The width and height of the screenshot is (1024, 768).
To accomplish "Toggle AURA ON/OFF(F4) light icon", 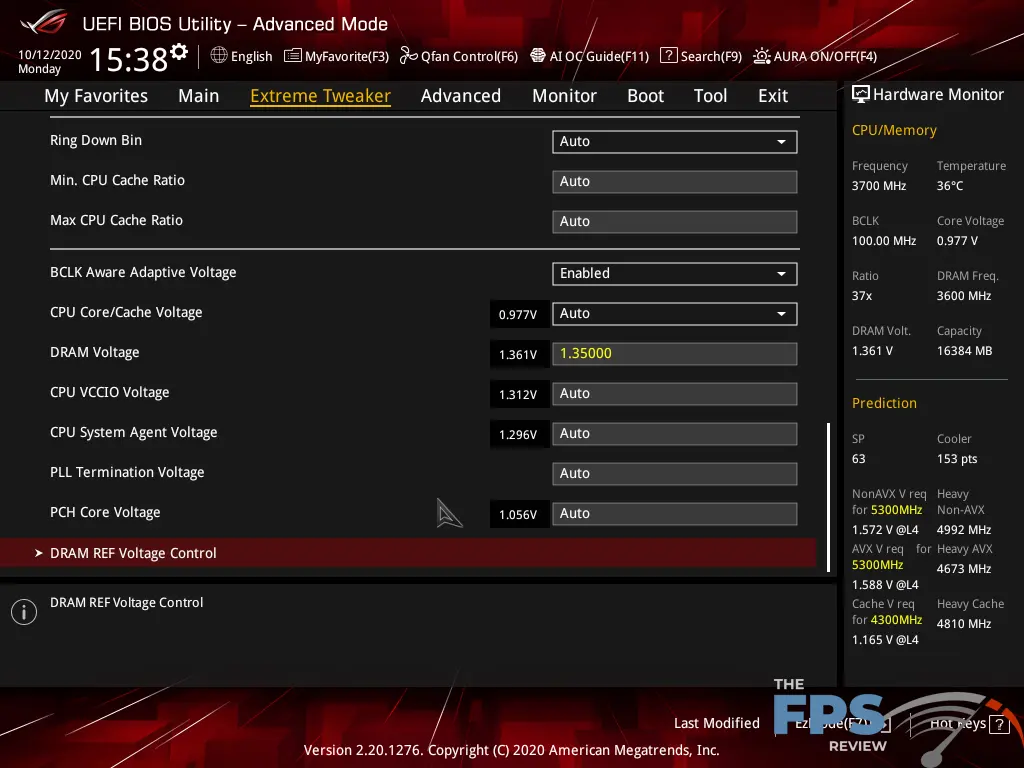I will pos(761,56).
